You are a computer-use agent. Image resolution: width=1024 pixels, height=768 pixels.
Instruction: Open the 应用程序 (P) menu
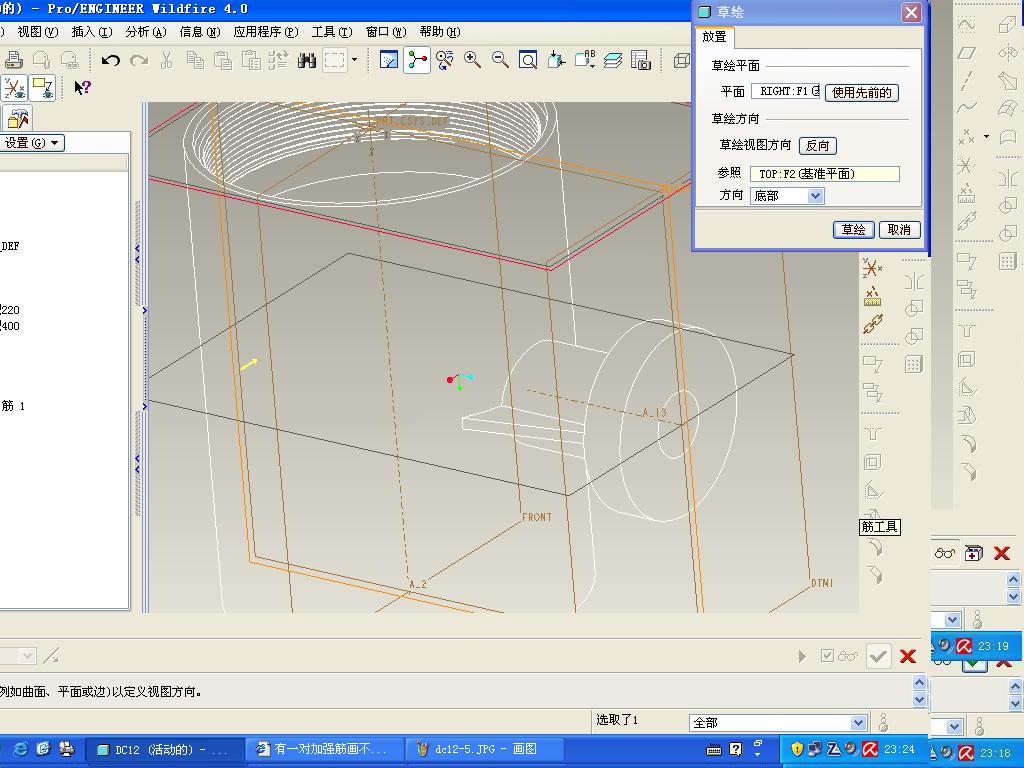[266, 31]
